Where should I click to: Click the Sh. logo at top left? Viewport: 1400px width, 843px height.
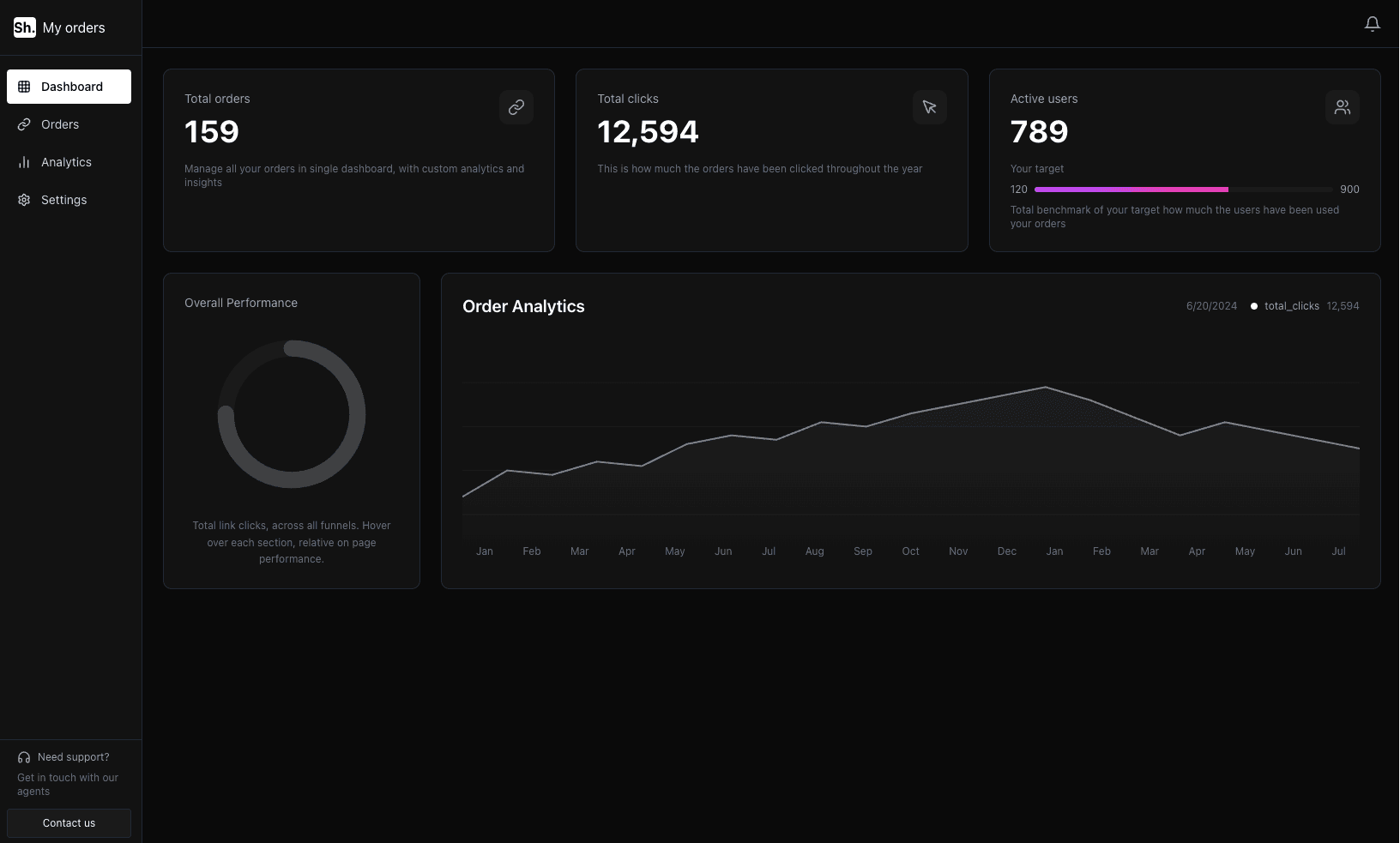click(x=25, y=27)
